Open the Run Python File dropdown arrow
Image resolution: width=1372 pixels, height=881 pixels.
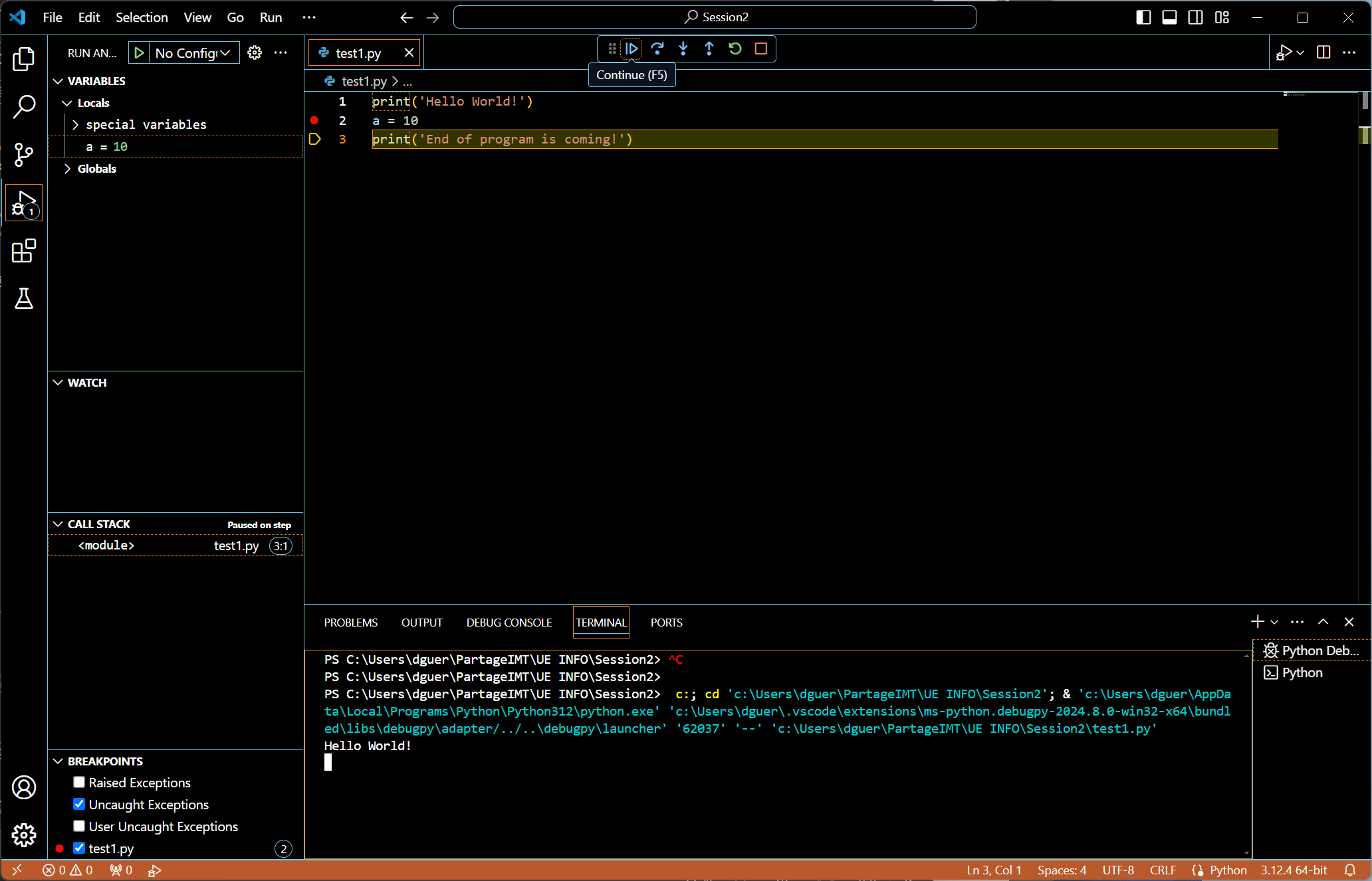(x=1300, y=52)
